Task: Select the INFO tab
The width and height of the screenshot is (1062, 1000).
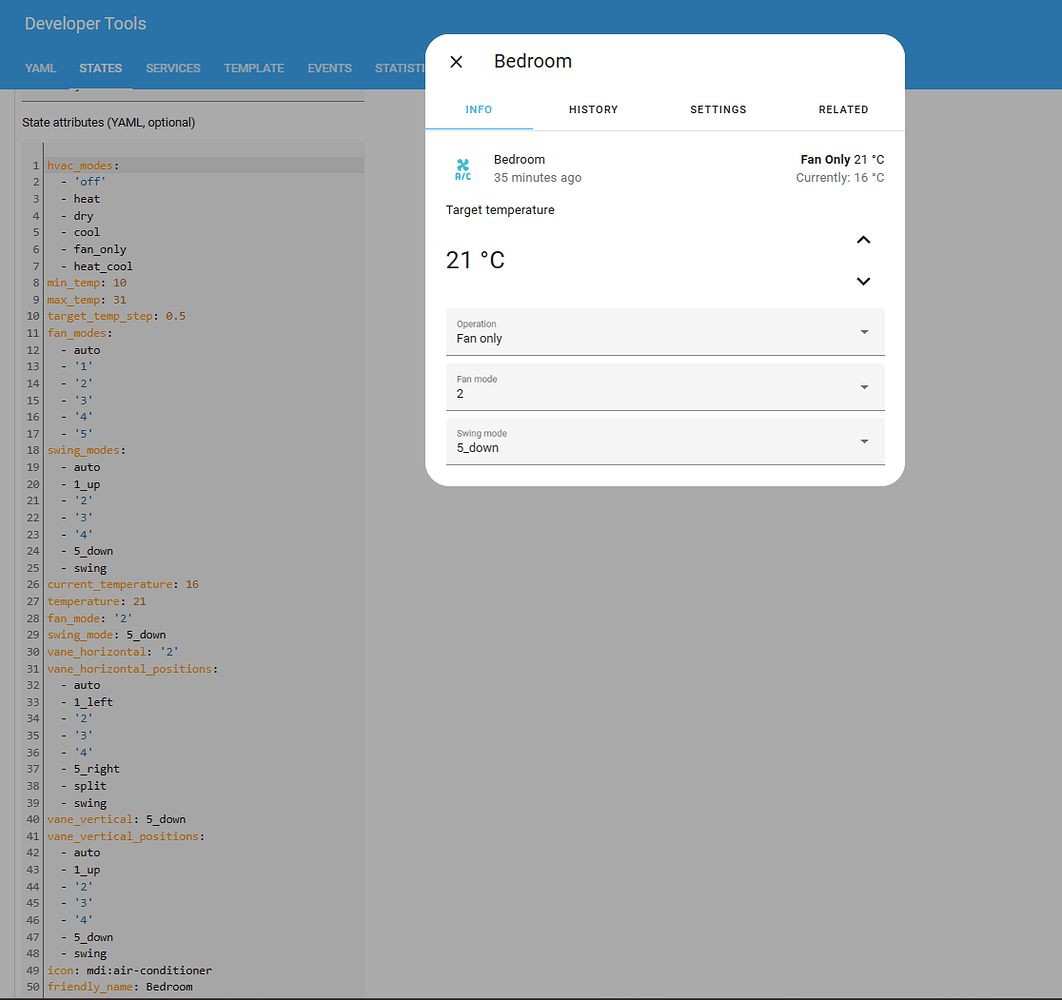Action: (x=478, y=110)
